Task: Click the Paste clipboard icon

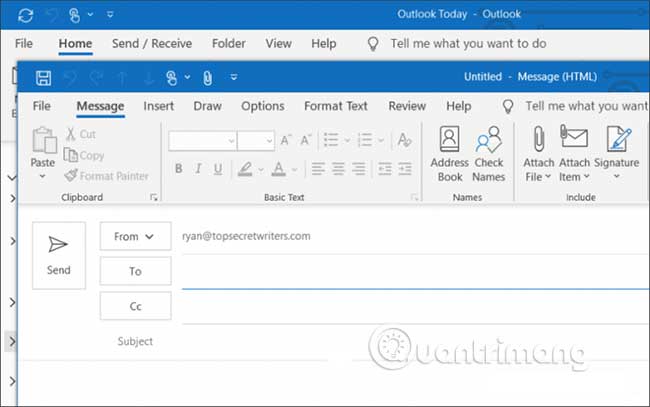Action: [44, 141]
